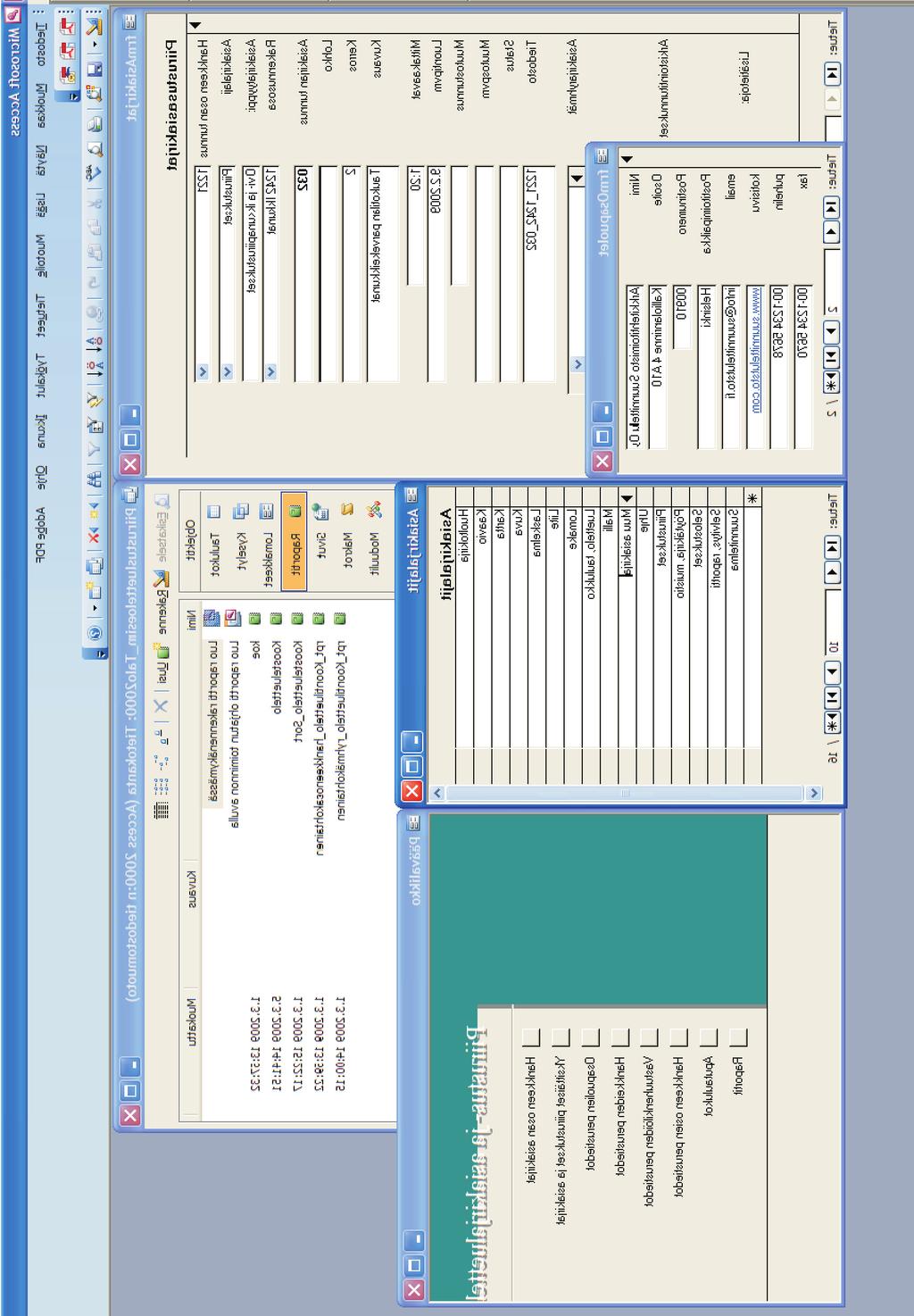Click Hankkeen osien perustiedot button in Päävalikko

point(678,1037)
